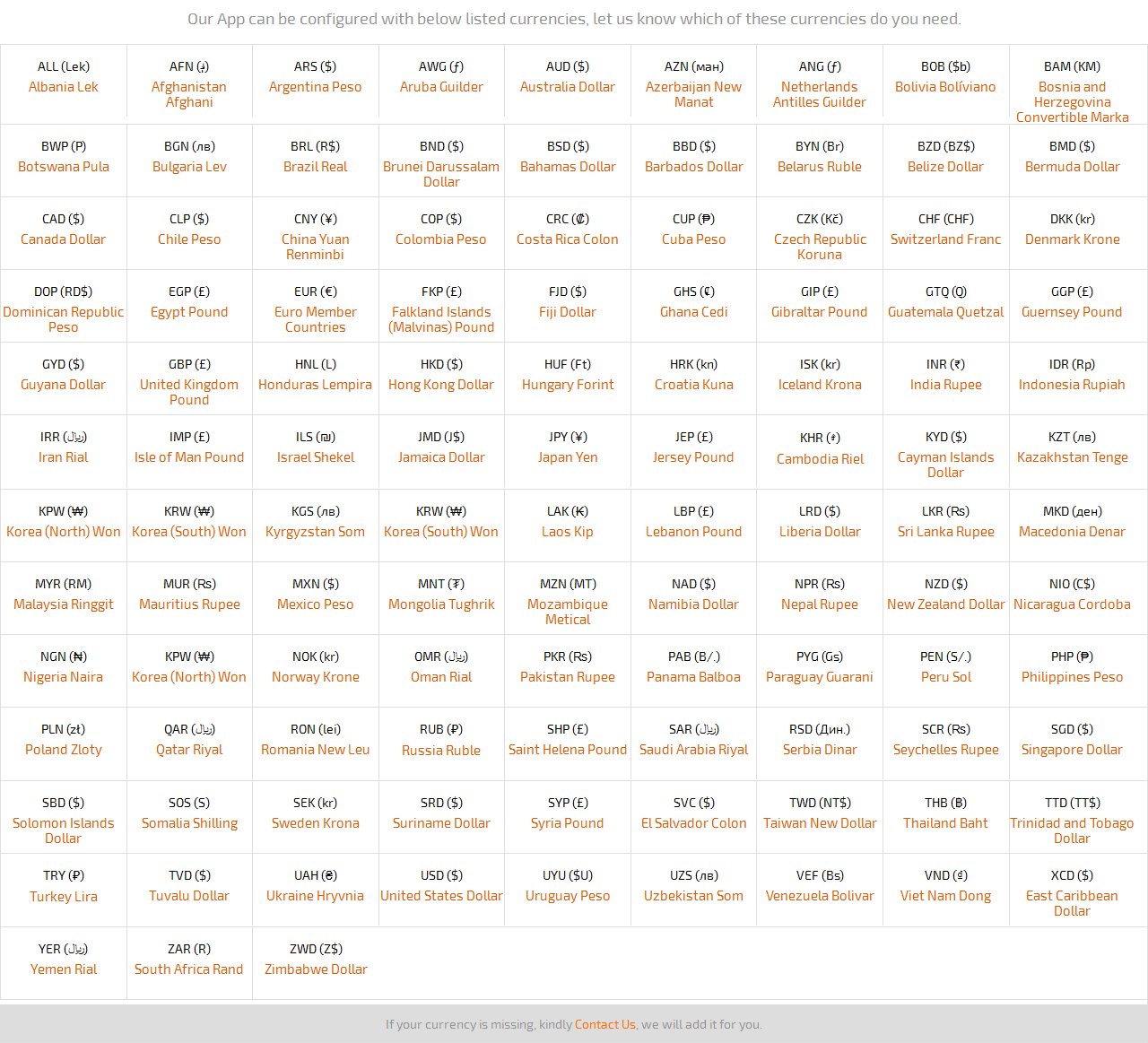Click Denmark Krone currency
Image resolution: width=1148 pixels, height=1043 pixels.
click(x=1072, y=239)
